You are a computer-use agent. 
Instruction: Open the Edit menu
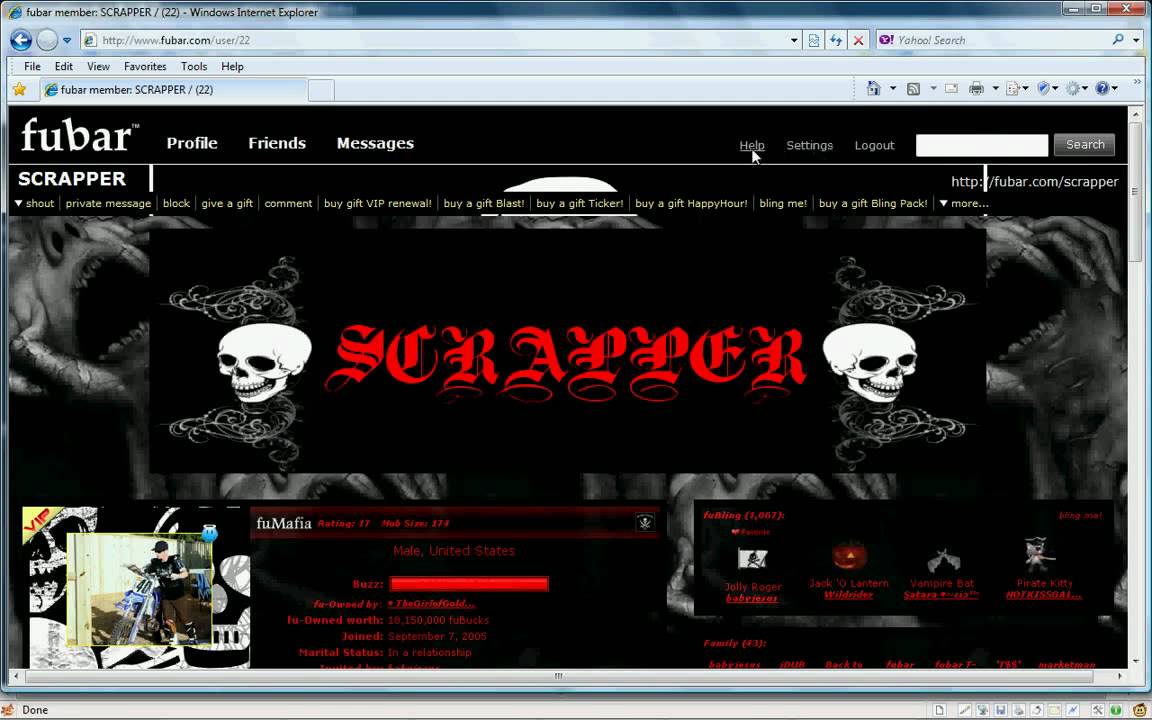(x=64, y=66)
